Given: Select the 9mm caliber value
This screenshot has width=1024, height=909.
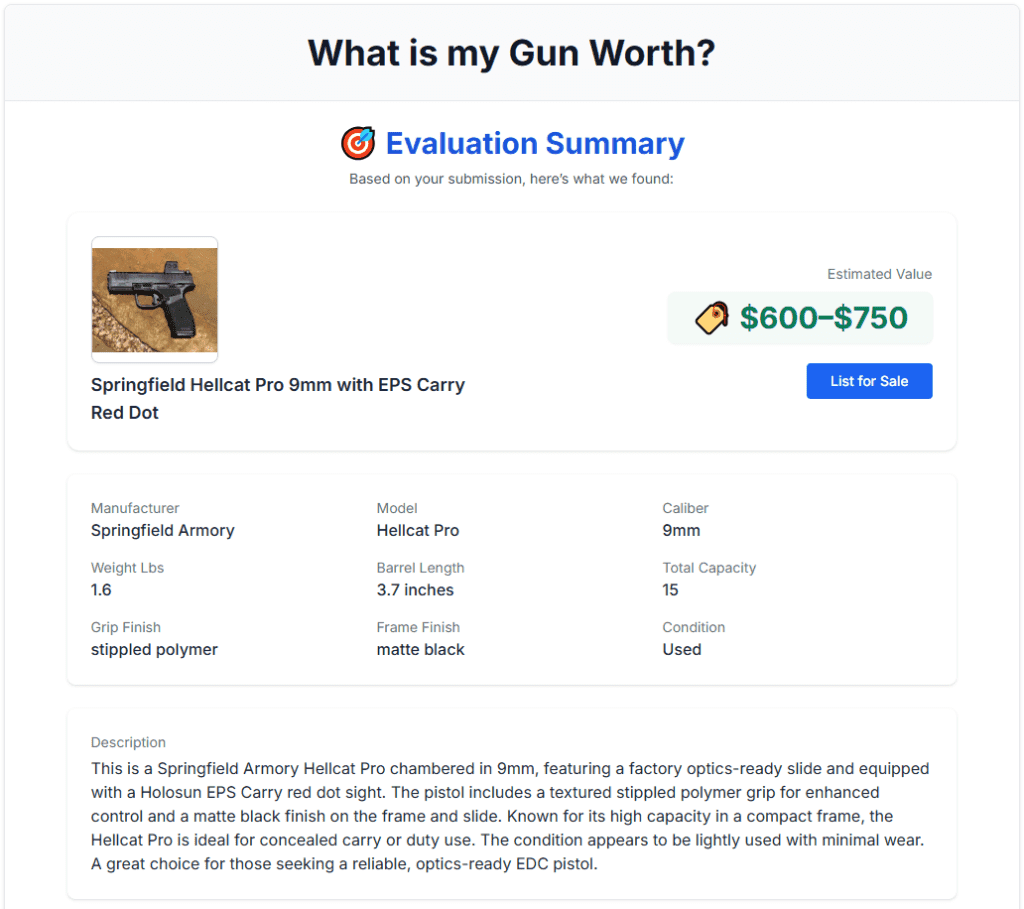Looking at the screenshot, I should pyautogui.click(x=681, y=530).
